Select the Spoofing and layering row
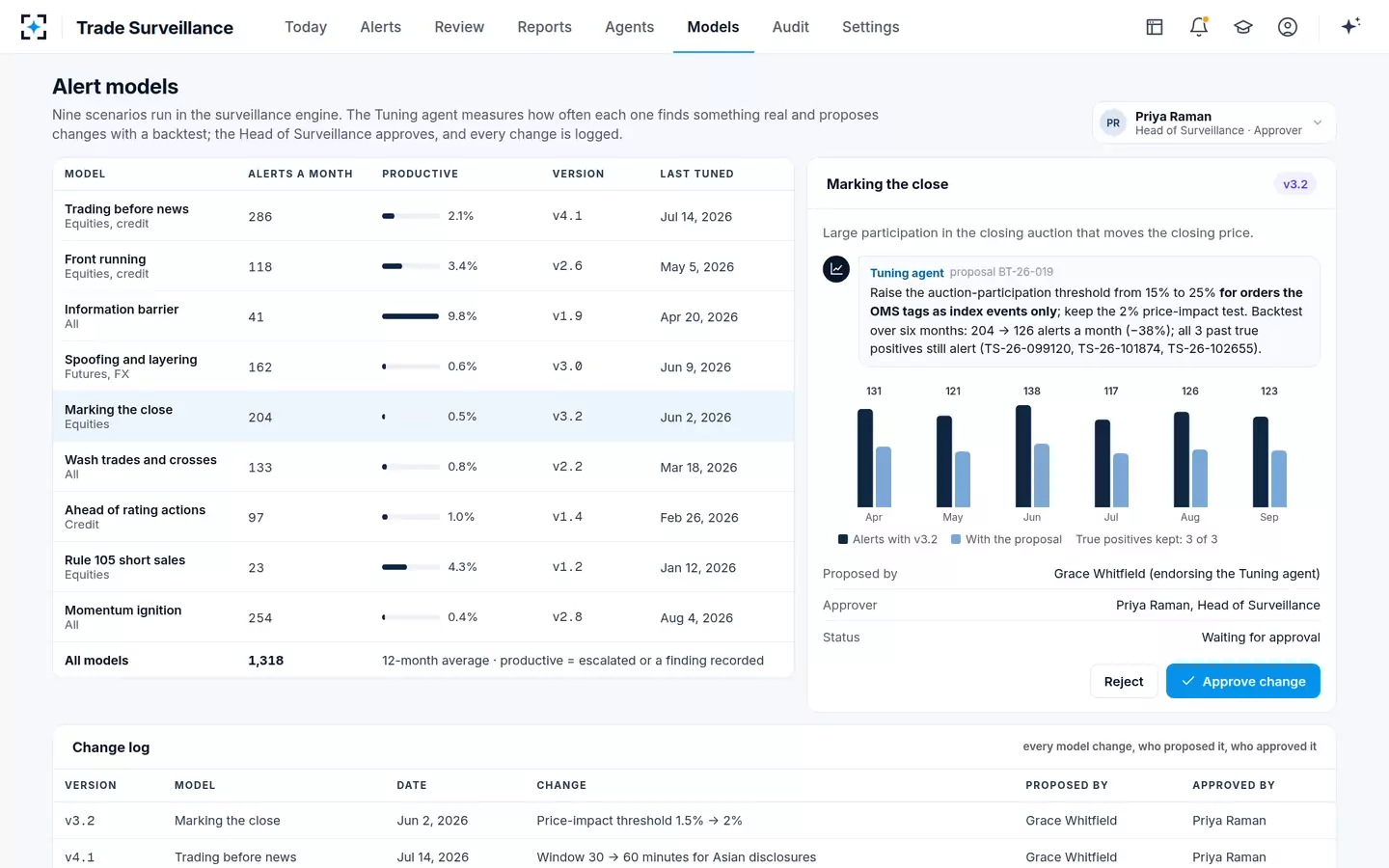1389x868 pixels. click(423, 366)
